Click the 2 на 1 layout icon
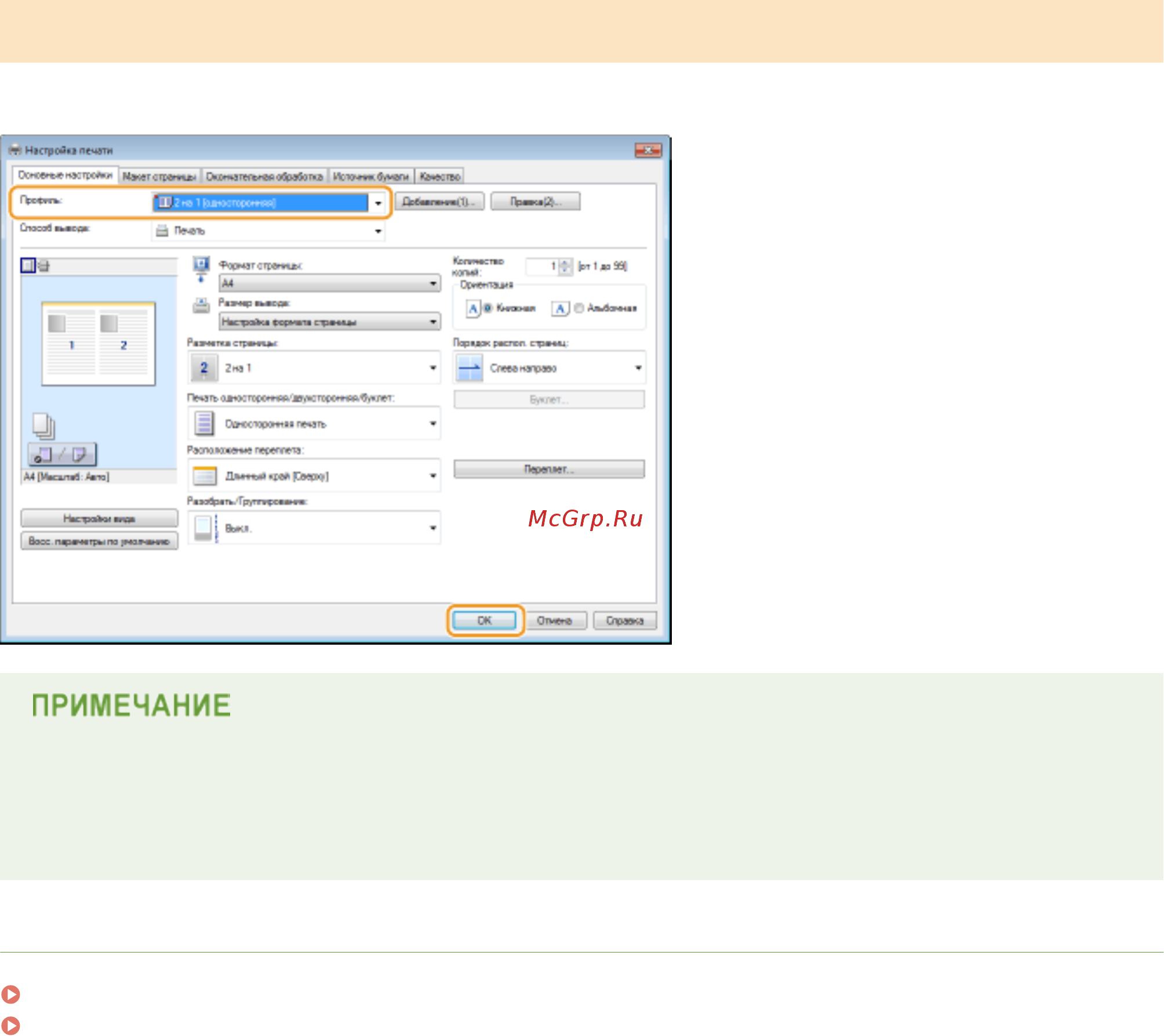1164x1036 pixels. [204, 368]
